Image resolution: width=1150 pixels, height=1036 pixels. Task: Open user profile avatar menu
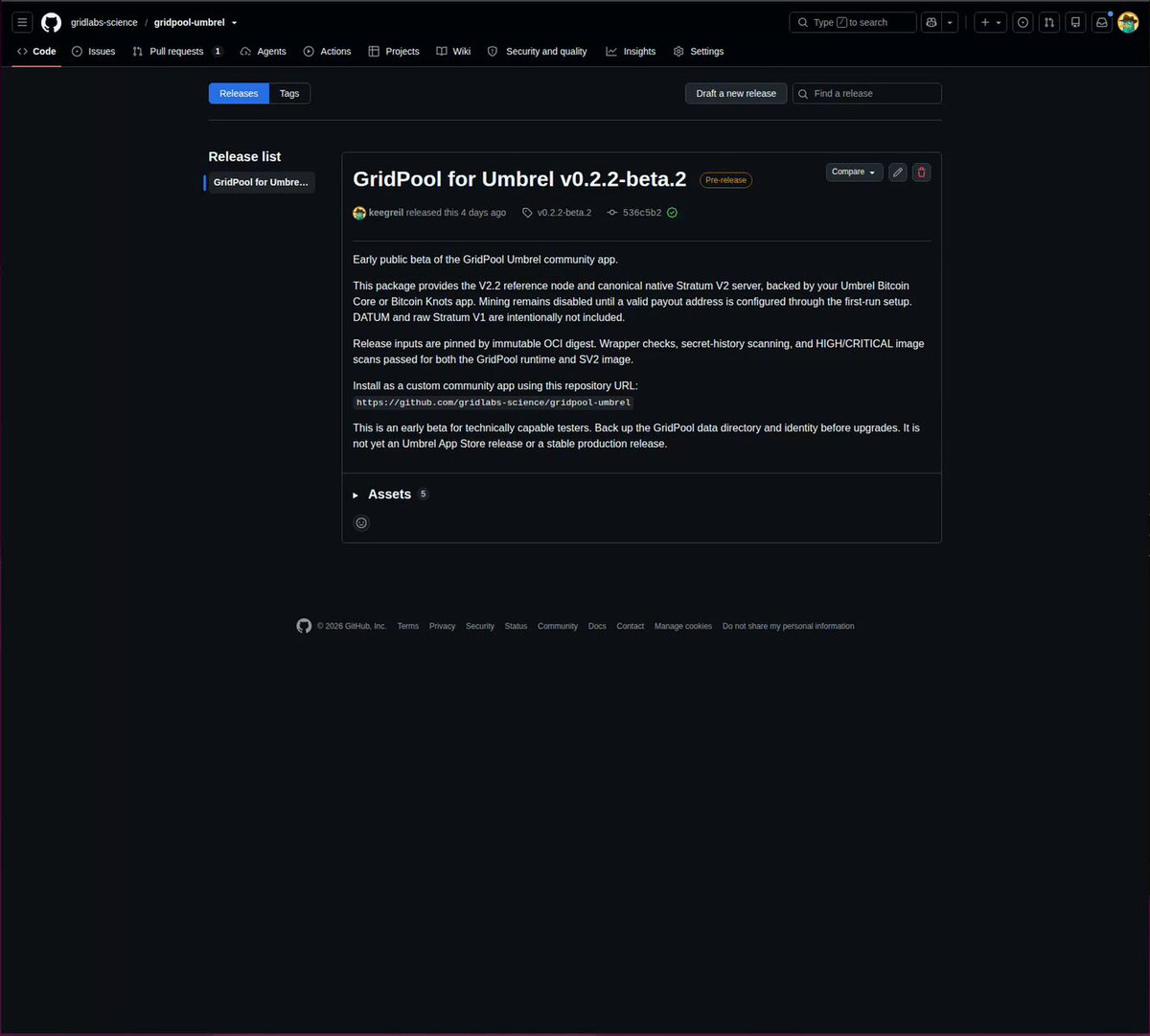[x=1128, y=22]
